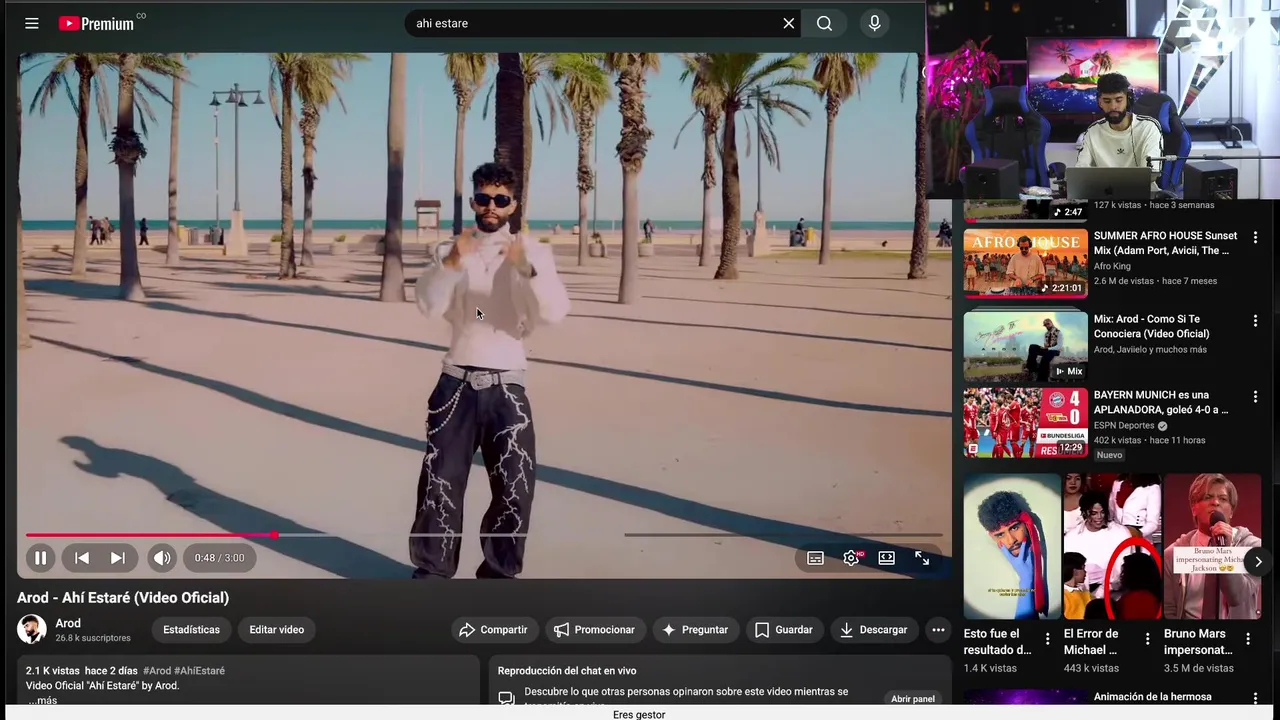Toggle subtitles/captions in player
Image resolution: width=1280 pixels, height=720 pixels.
tap(816, 558)
